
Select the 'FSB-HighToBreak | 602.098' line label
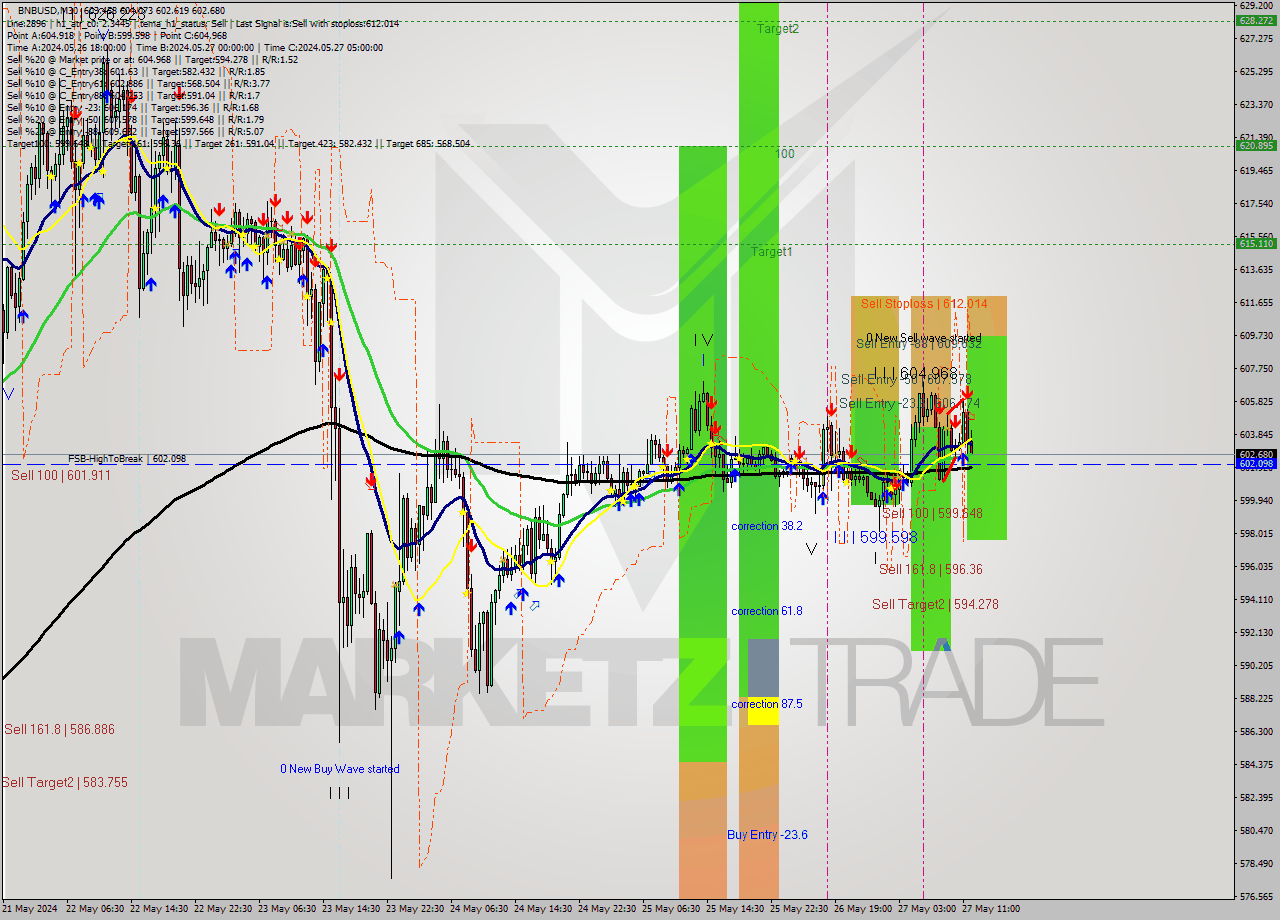(x=127, y=458)
